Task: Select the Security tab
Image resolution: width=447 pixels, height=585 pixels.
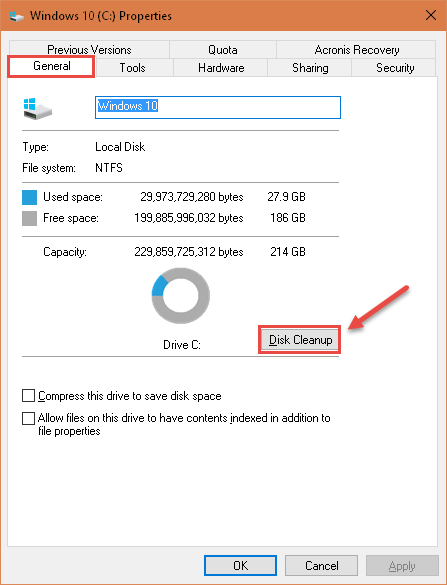Action: click(394, 68)
